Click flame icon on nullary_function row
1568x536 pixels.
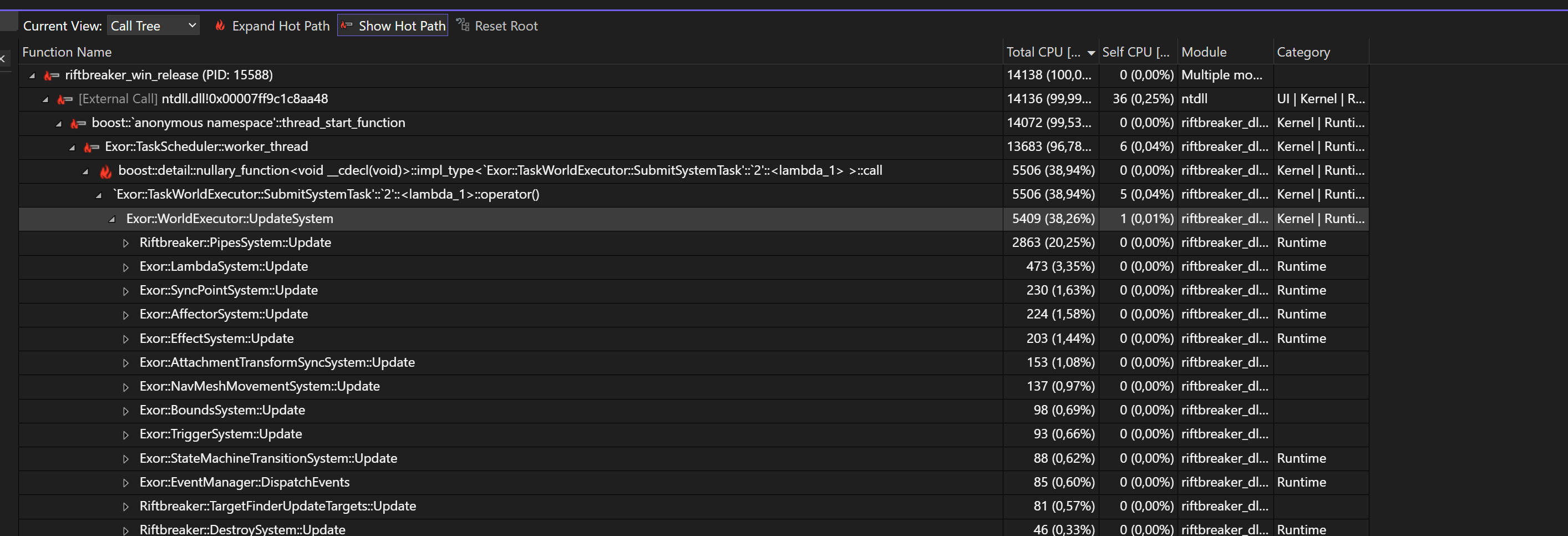click(105, 171)
